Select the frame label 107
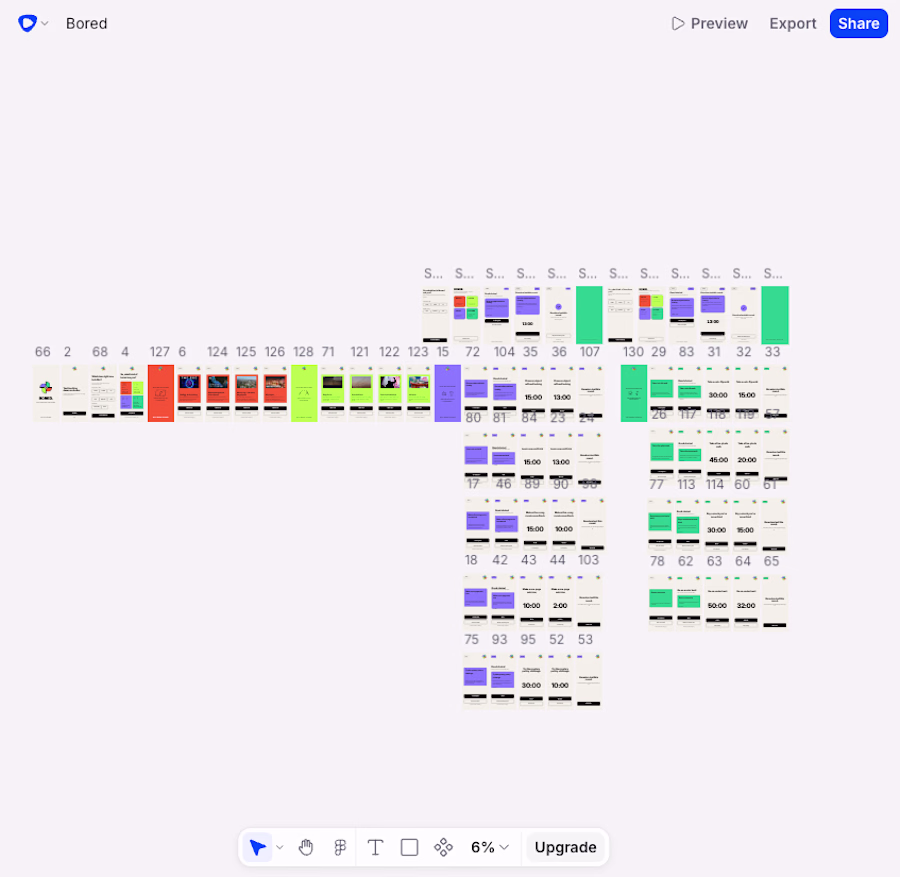 (x=589, y=352)
